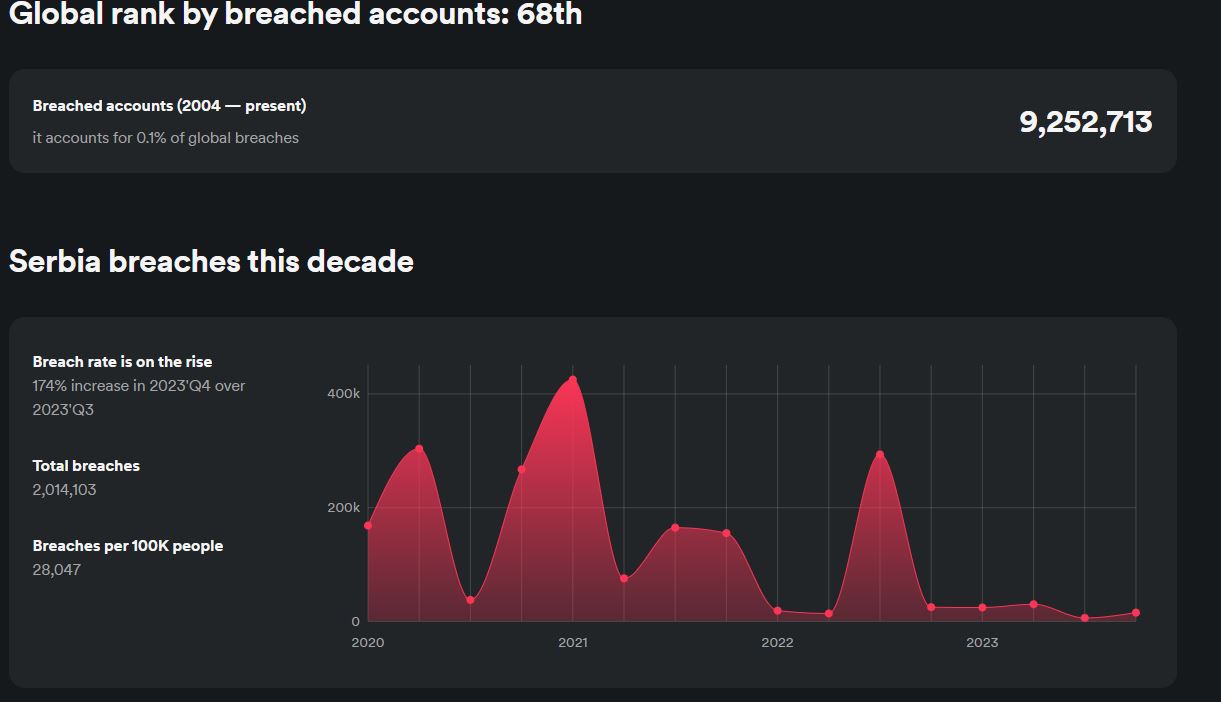Click the 200k y-axis label
The height and width of the screenshot is (702, 1221).
point(343,508)
